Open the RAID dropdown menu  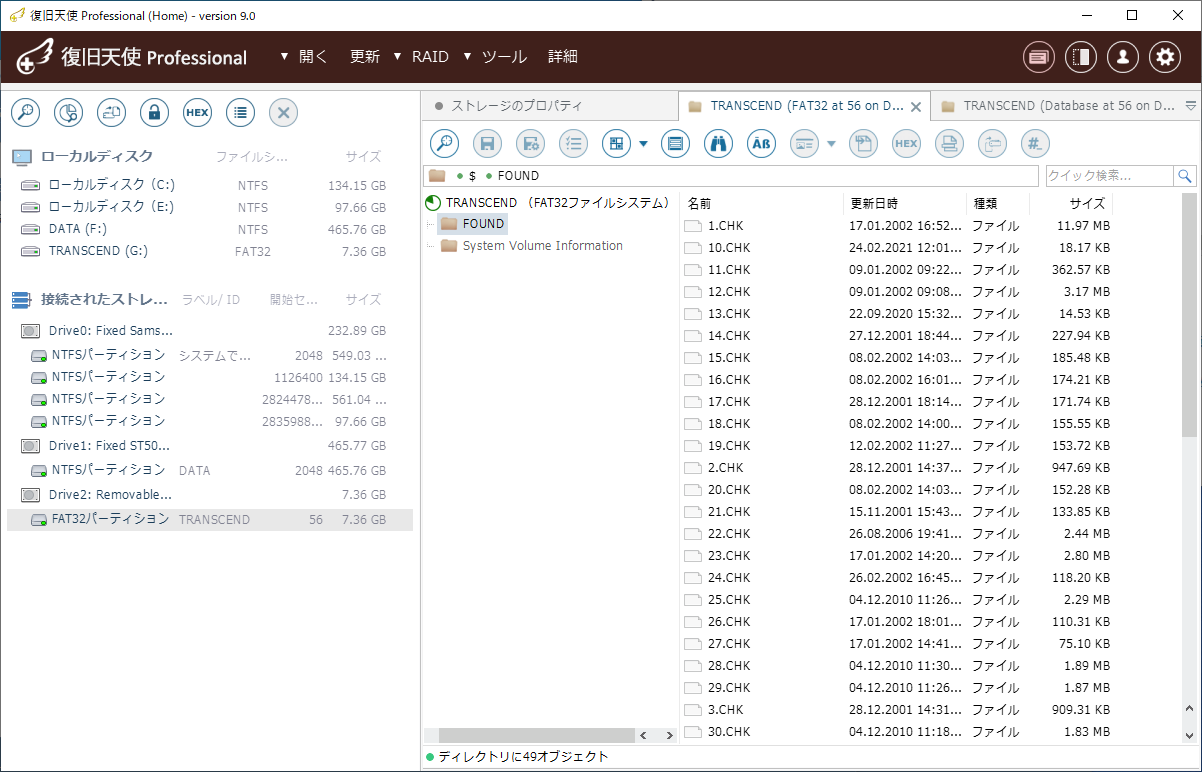[x=421, y=57]
